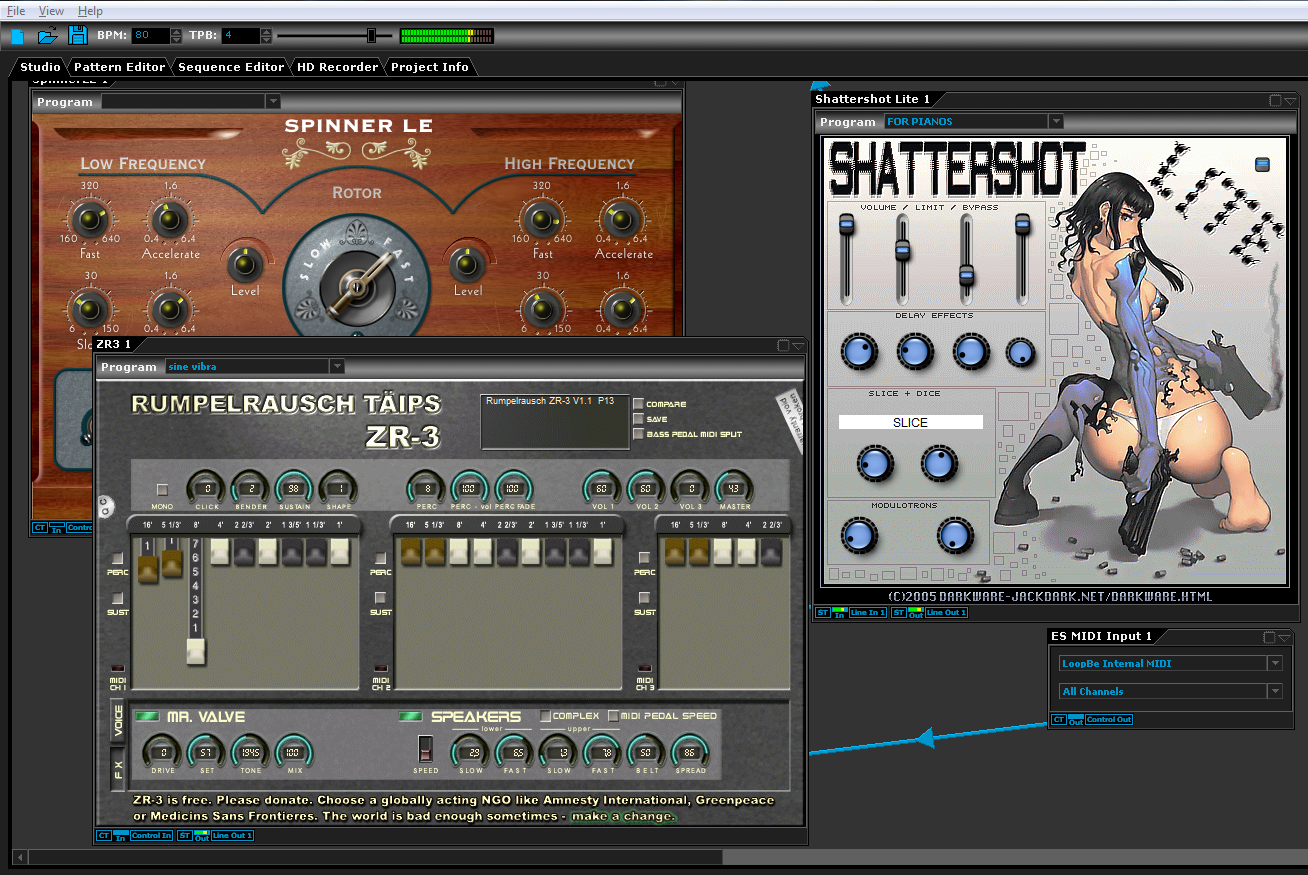Enable Bass Pedal MIDI Split checkbox
This screenshot has width=1308, height=875.
(x=638, y=434)
